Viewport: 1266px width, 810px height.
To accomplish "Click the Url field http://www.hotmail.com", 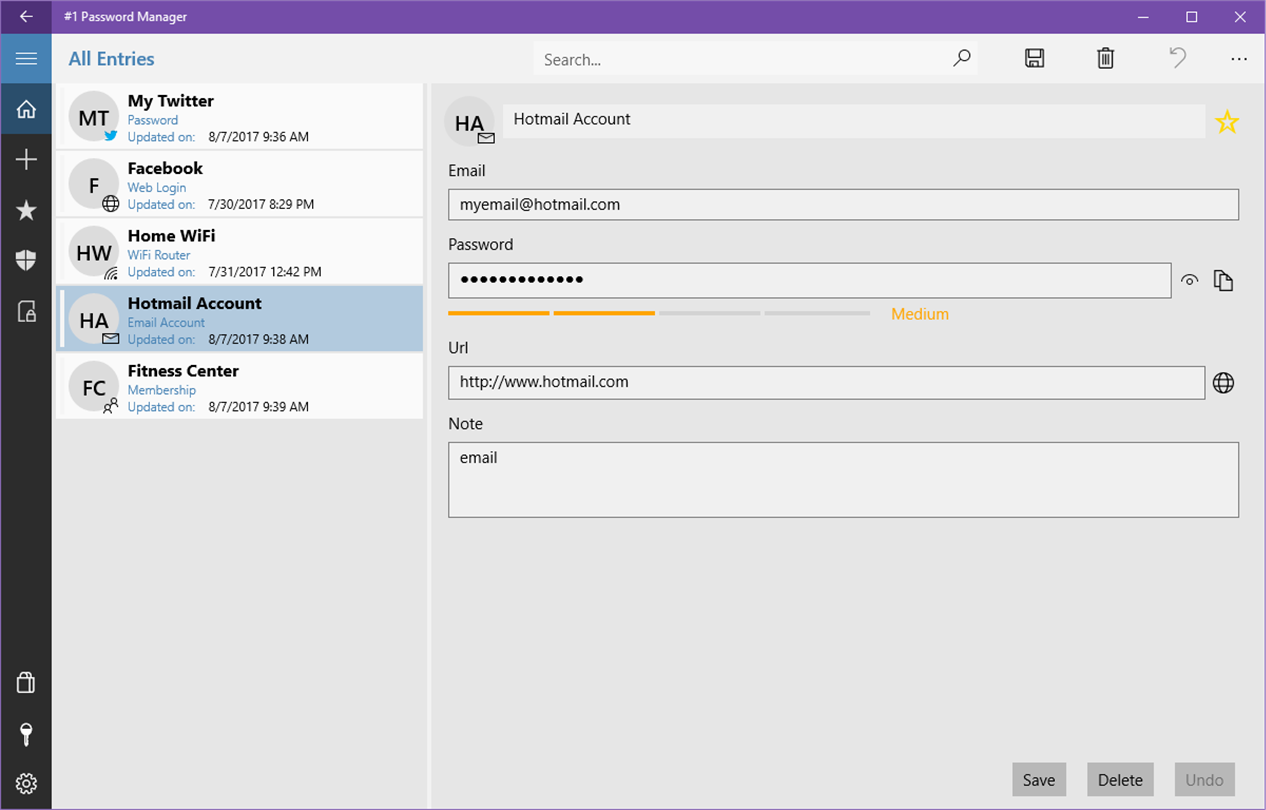I will click(x=826, y=382).
